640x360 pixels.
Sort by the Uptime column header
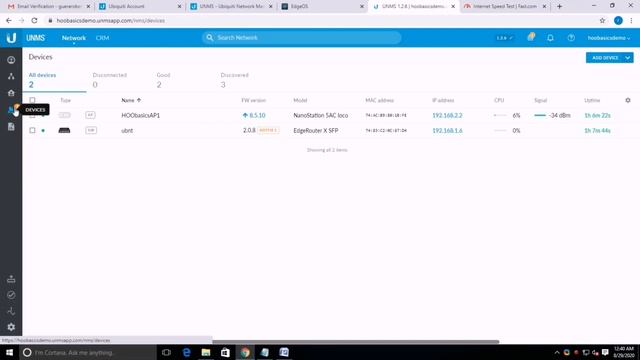[x=592, y=100]
